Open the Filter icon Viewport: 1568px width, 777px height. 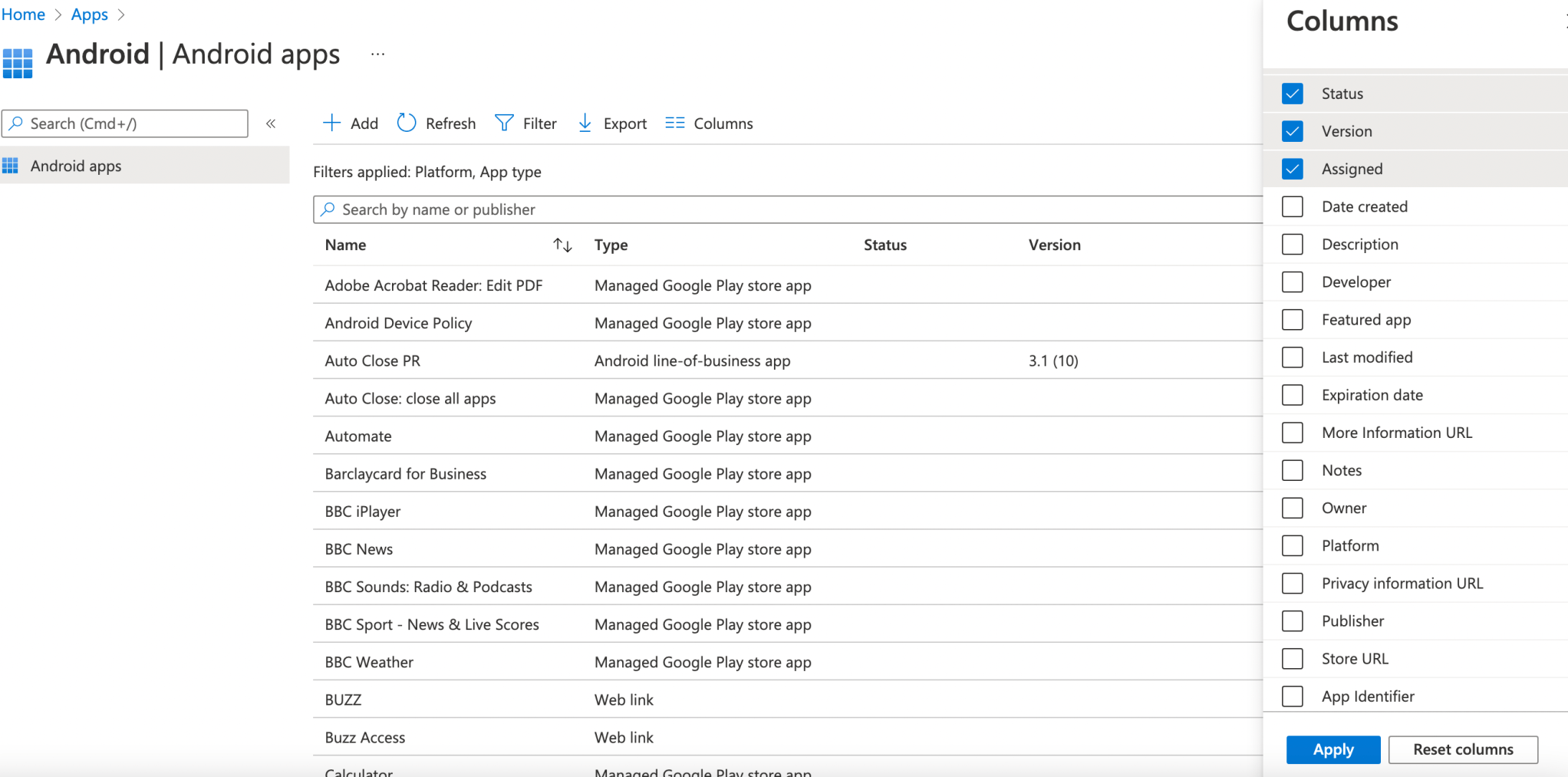pyautogui.click(x=503, y=123)
